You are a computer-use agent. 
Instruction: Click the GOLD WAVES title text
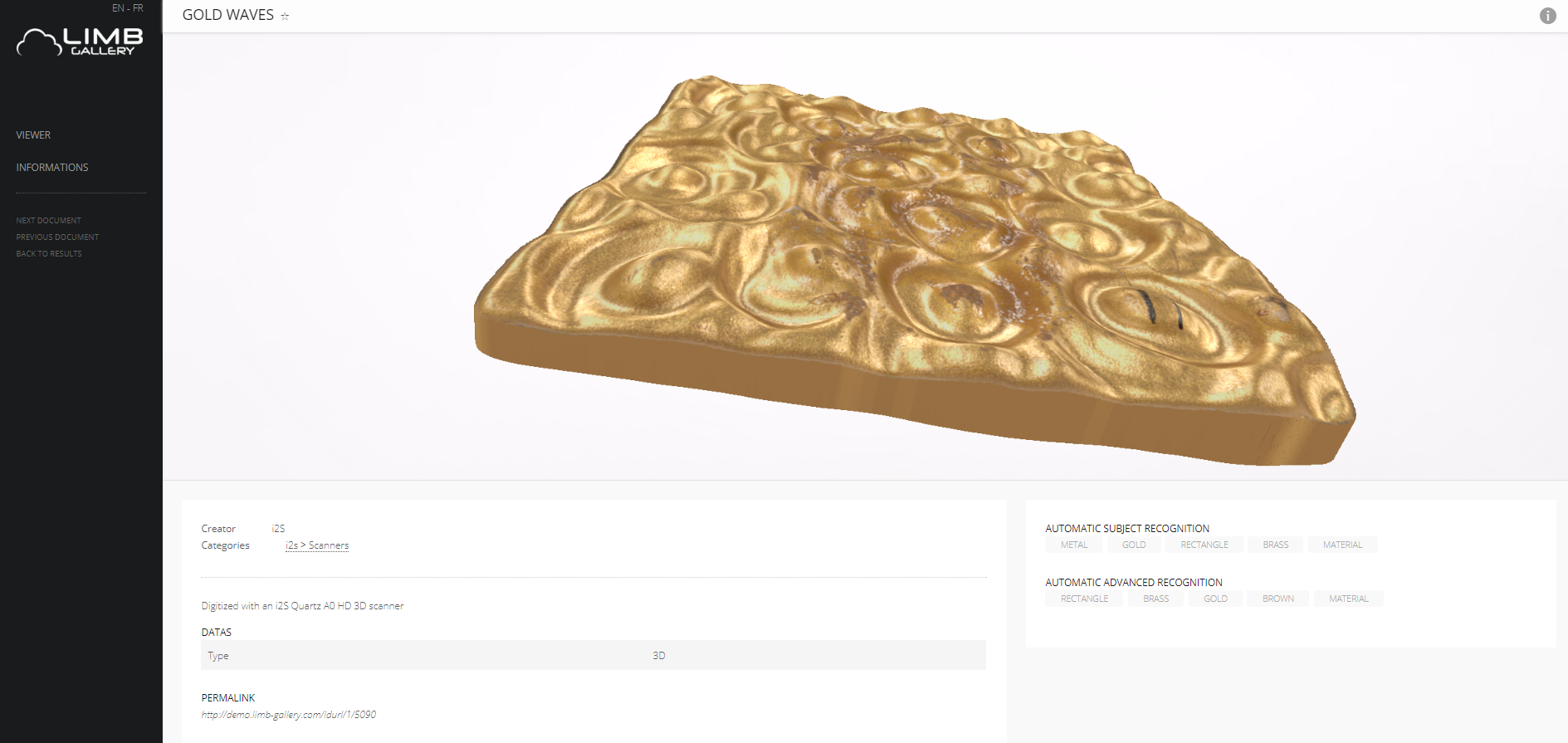pos(228,15)
